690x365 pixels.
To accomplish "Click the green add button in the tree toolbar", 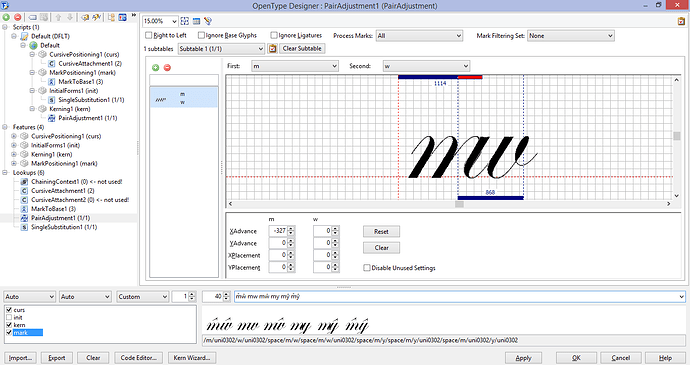I will [x=6, y=17].
